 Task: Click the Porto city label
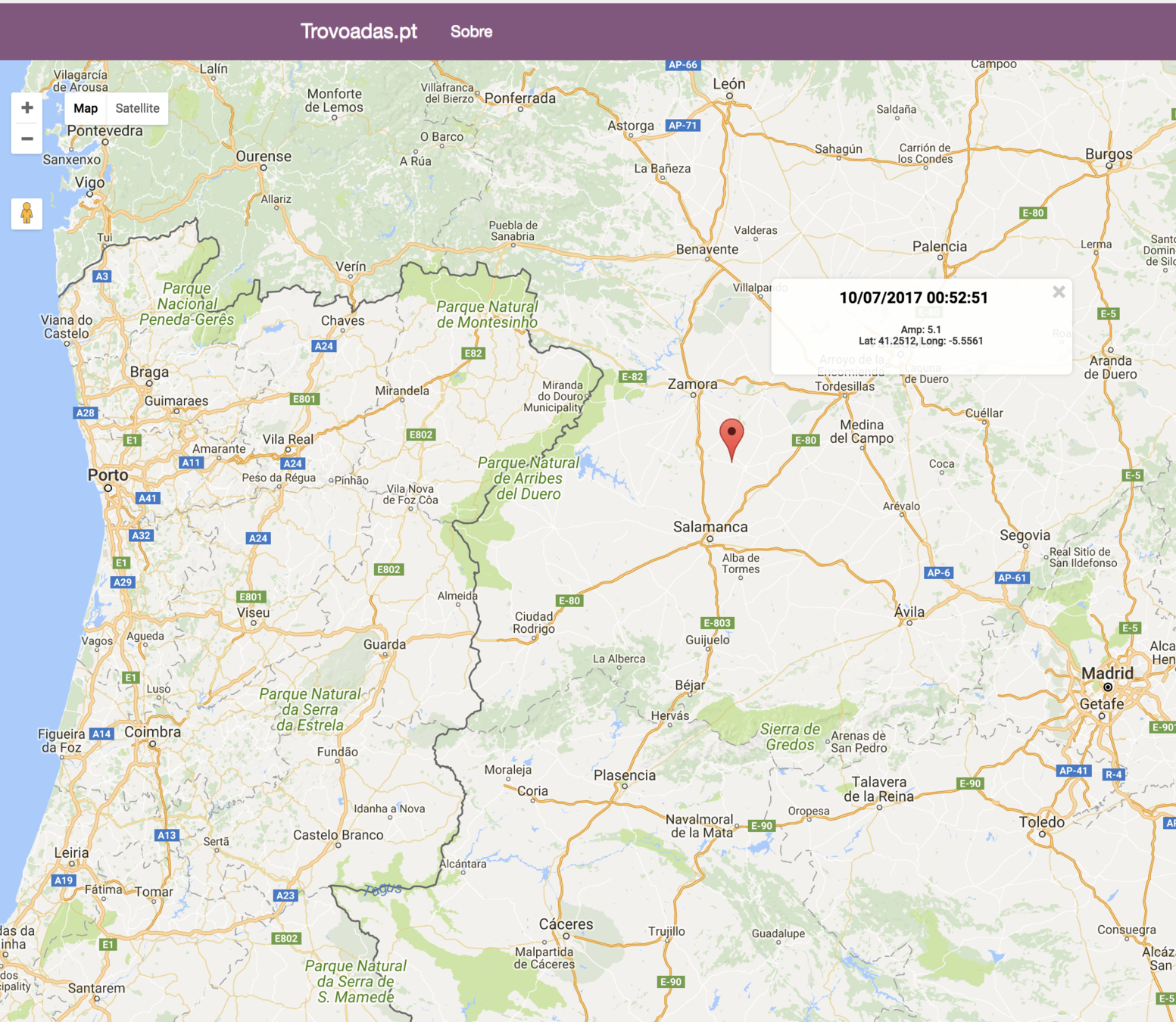point(108,475)
